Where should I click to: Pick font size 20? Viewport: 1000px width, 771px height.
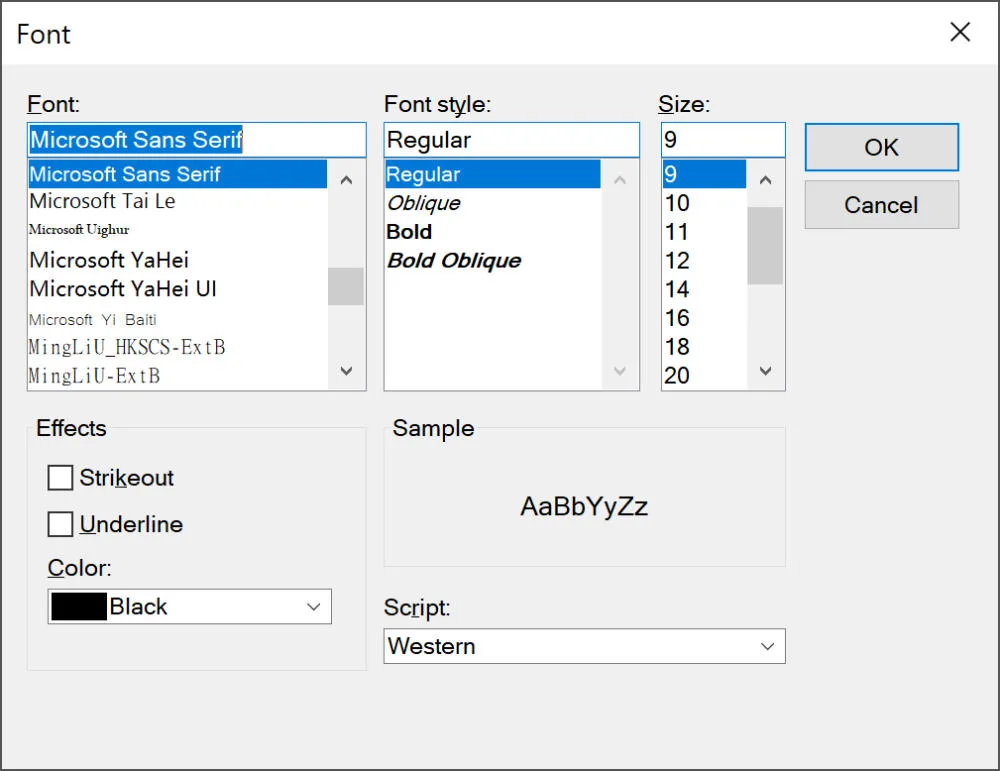coord(704,375)
